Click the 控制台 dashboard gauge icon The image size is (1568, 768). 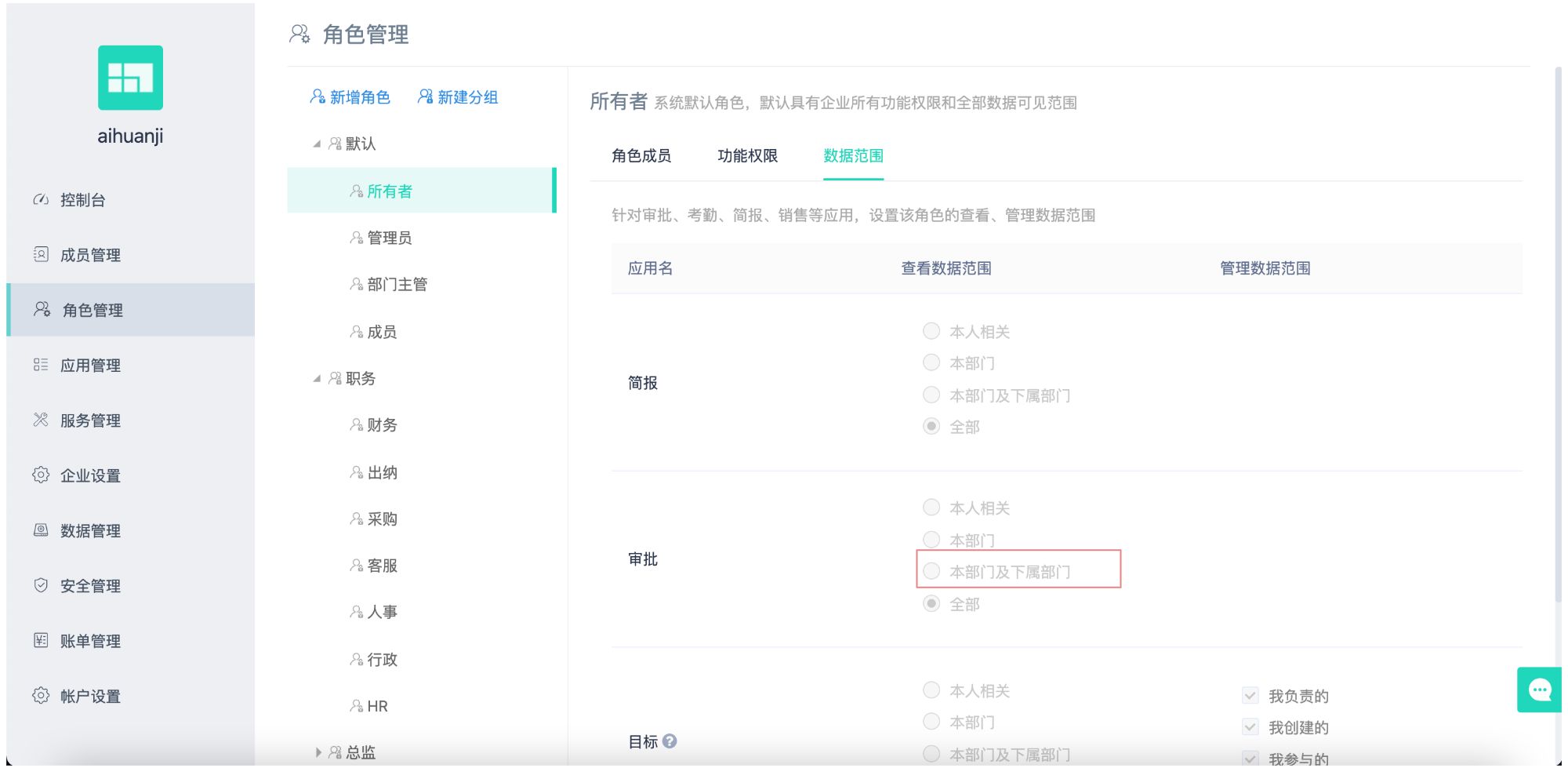41,199
